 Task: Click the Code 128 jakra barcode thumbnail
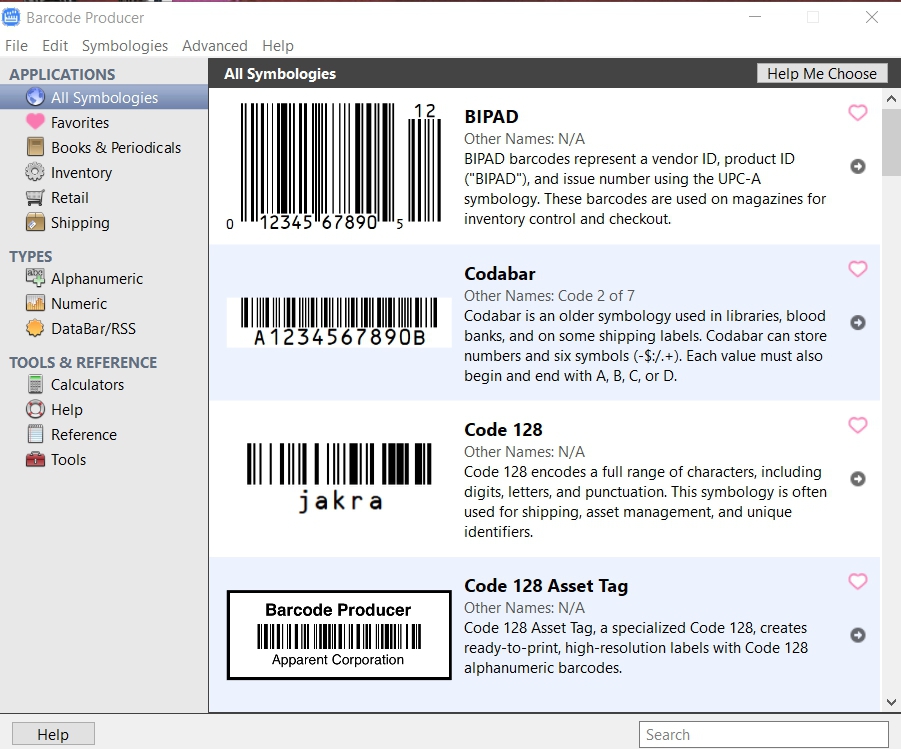(339, 478)
